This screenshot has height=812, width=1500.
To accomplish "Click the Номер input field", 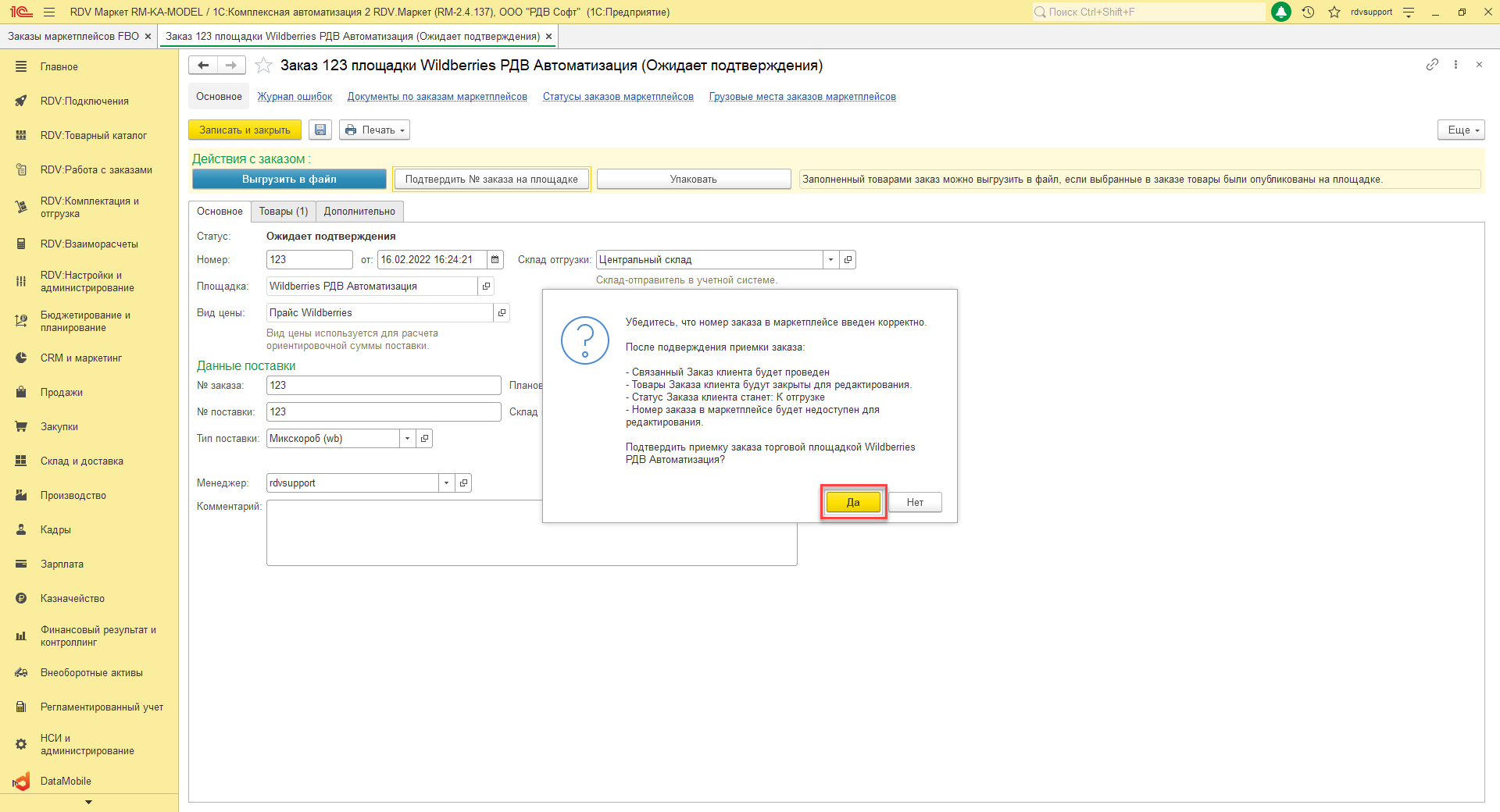I will pyautogui.click(x=309, y=260).
